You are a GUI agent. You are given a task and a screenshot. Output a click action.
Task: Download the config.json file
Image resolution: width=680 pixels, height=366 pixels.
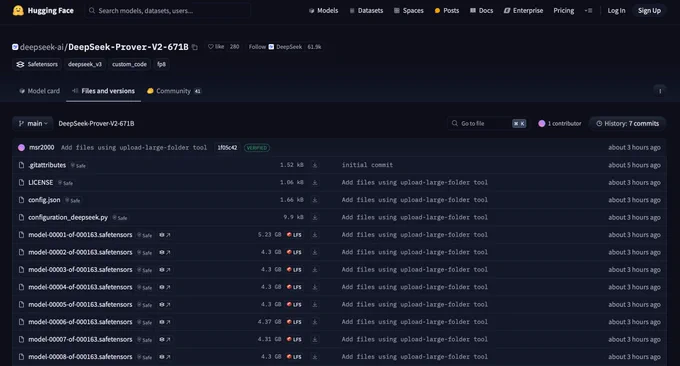click(315, 200)
